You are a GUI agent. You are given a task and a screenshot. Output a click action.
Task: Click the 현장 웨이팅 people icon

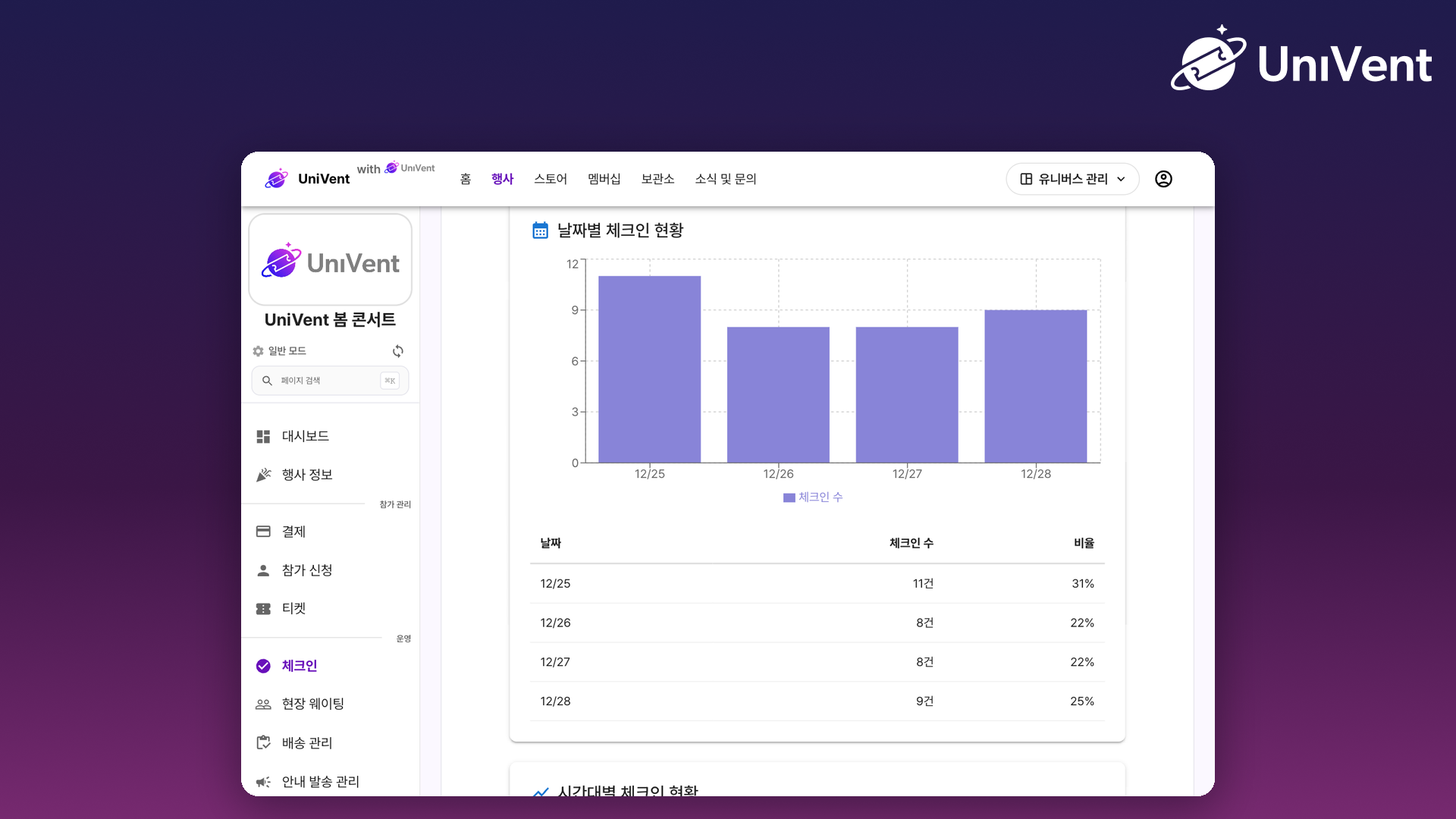pos(263,704)
